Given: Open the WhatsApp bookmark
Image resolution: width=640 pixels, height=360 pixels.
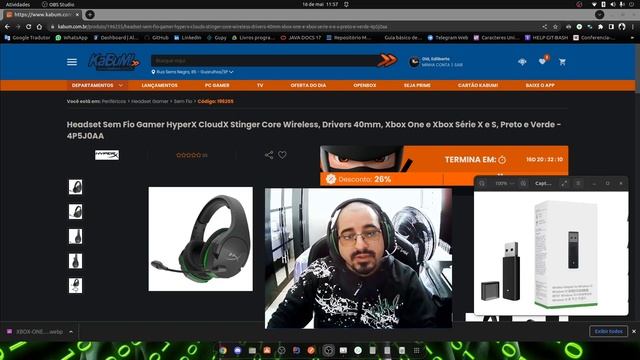Looking at the screenshot, I should 72,38.
